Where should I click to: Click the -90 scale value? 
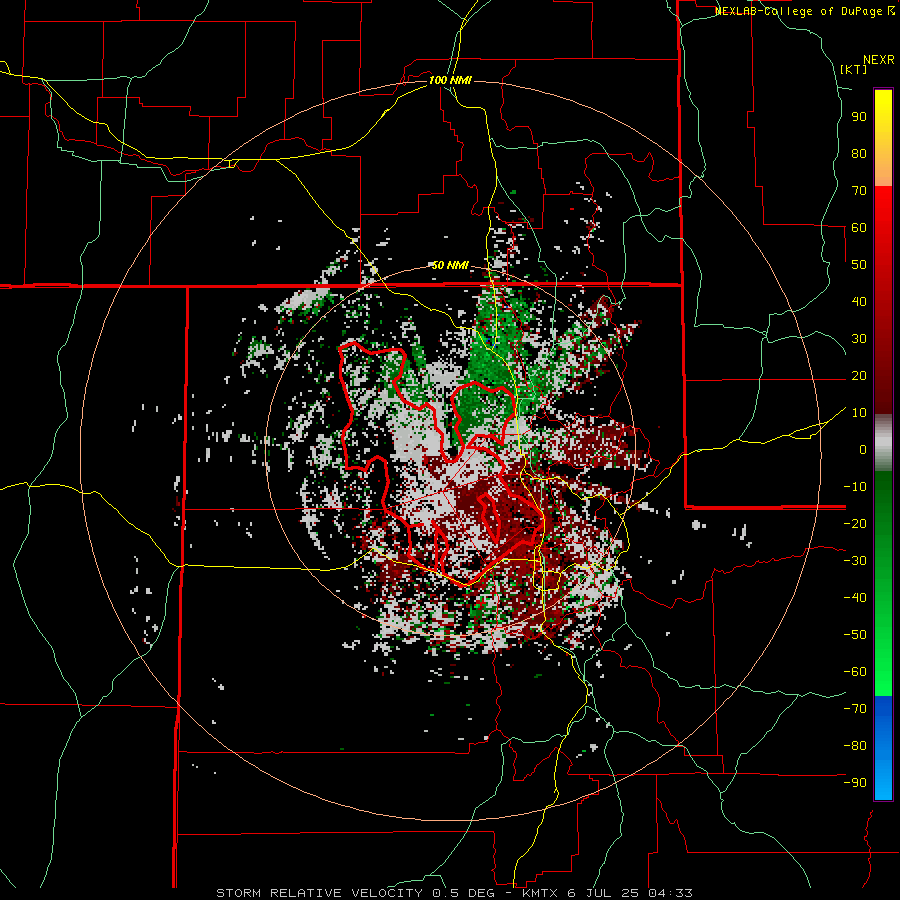pos(855,783)
